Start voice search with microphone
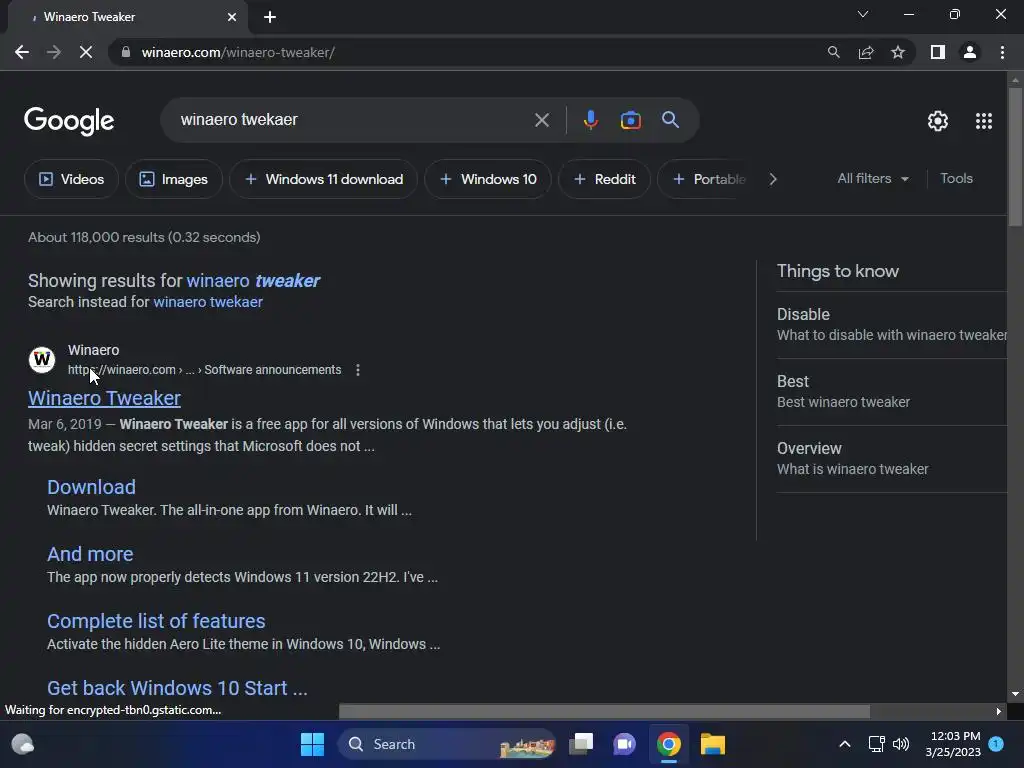1024x768 pixels. point(590,120)
